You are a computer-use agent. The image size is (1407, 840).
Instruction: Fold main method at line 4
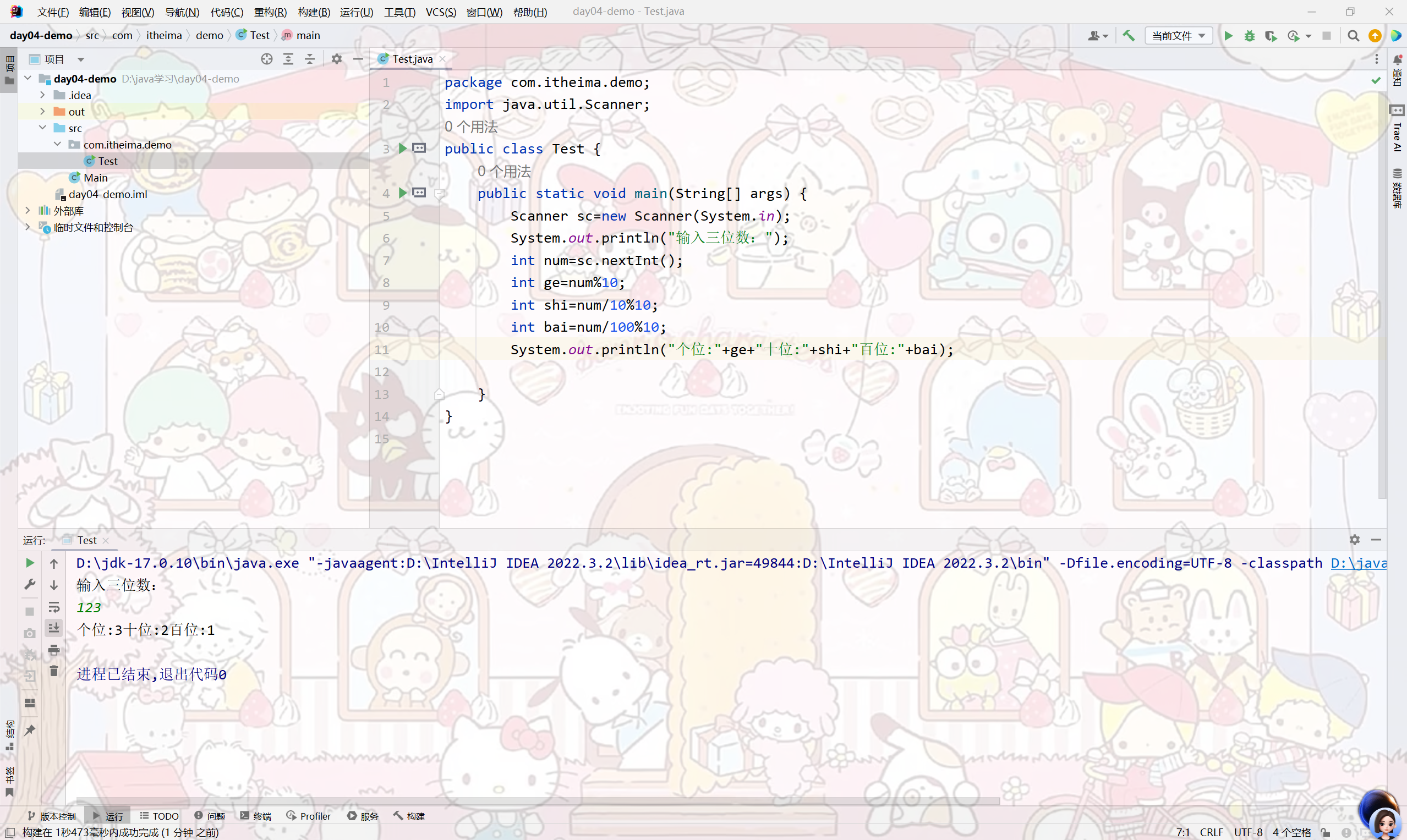[x=439, y=194]
